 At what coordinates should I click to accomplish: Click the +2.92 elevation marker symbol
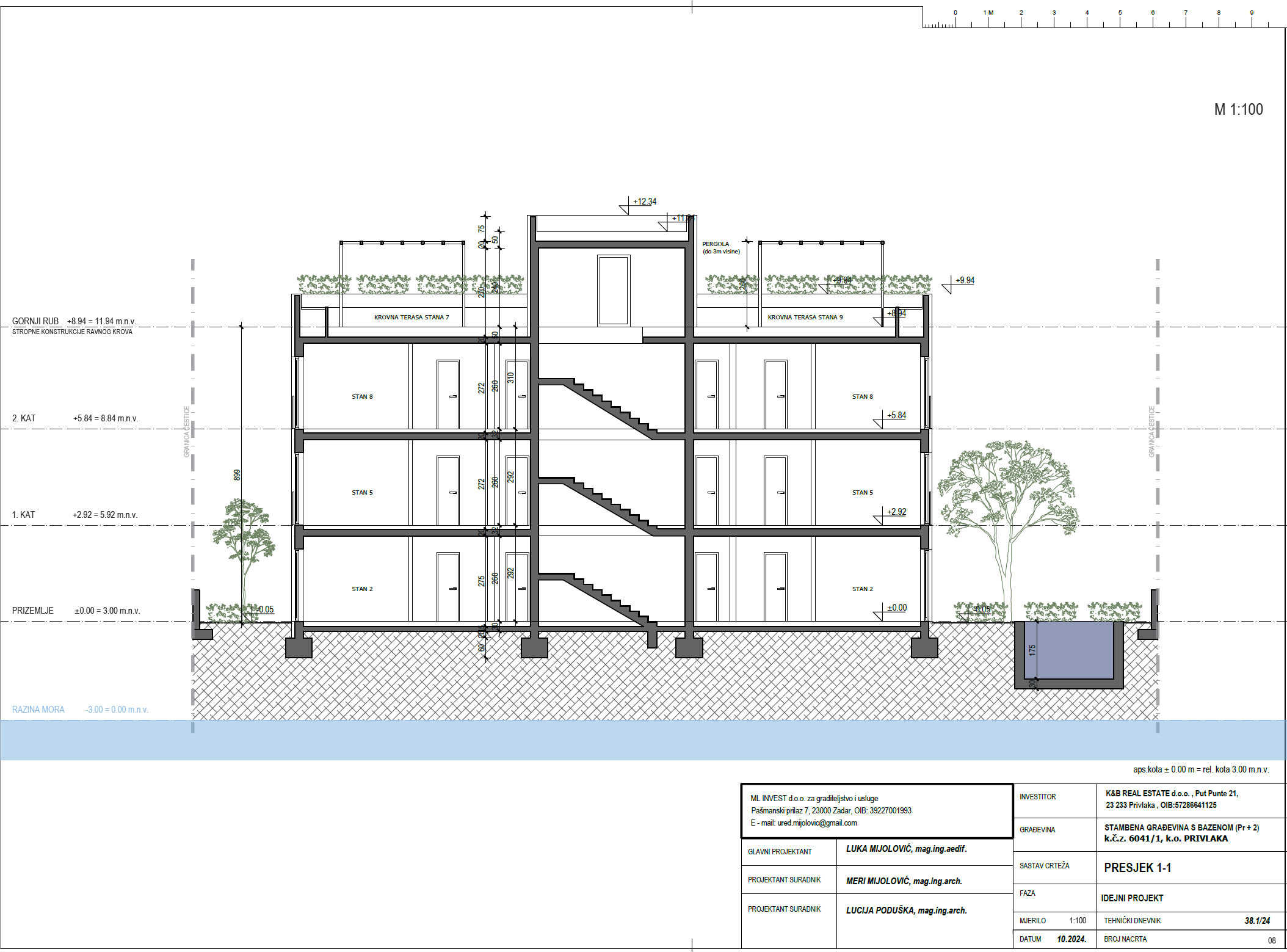[x=879, y=519]
